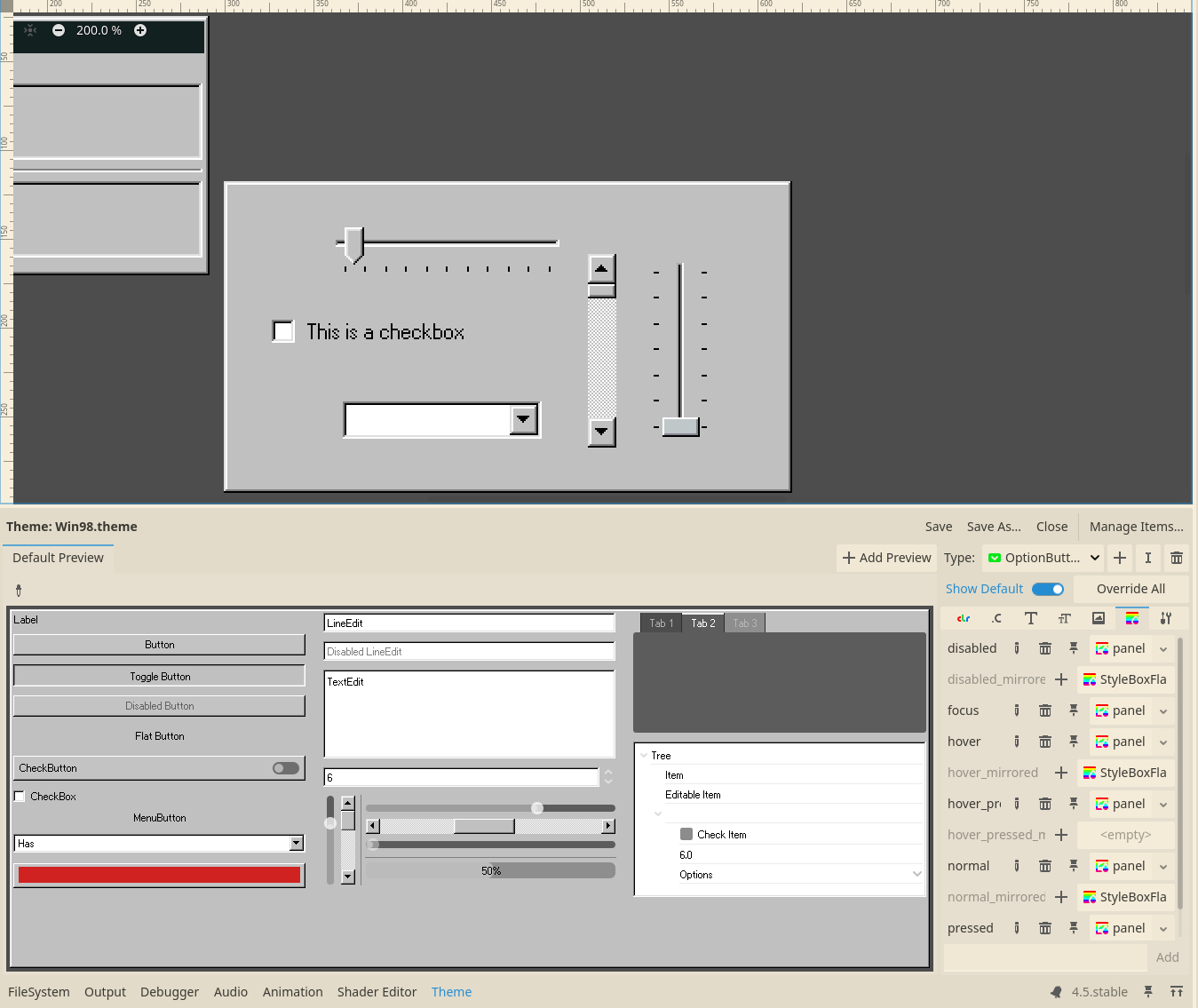Delete the focus stylebox item
This screenshot has width=1198, height=1008.
1045,710
